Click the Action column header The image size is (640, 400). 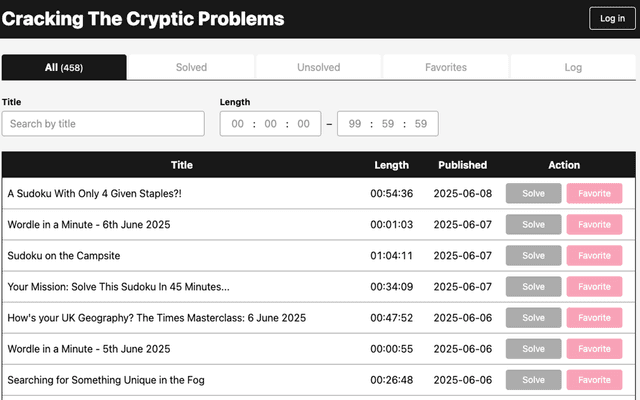point(564,165)
